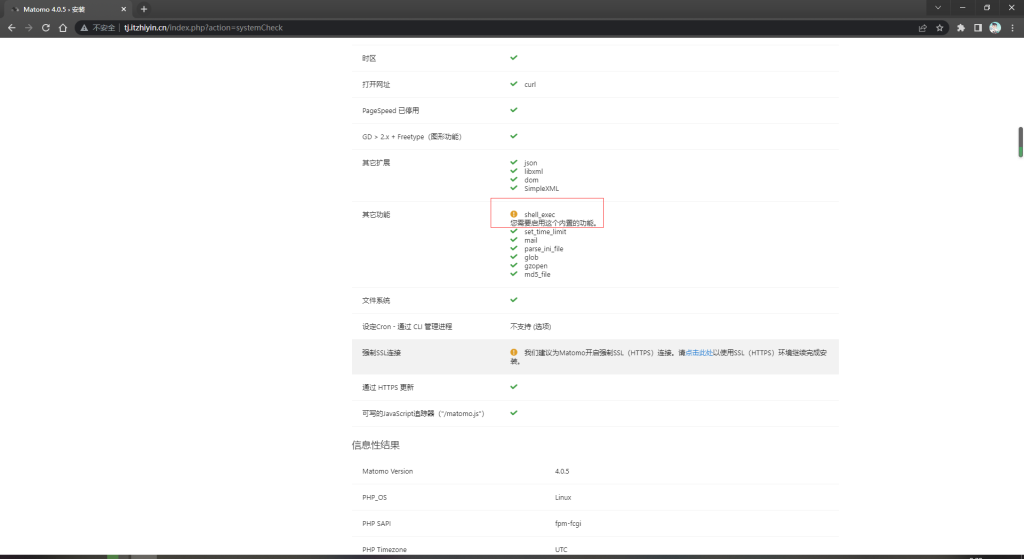Open the Chrome three-dot menu
The width and height of the screenshot is (1024, 559).
pos(1012,28)
